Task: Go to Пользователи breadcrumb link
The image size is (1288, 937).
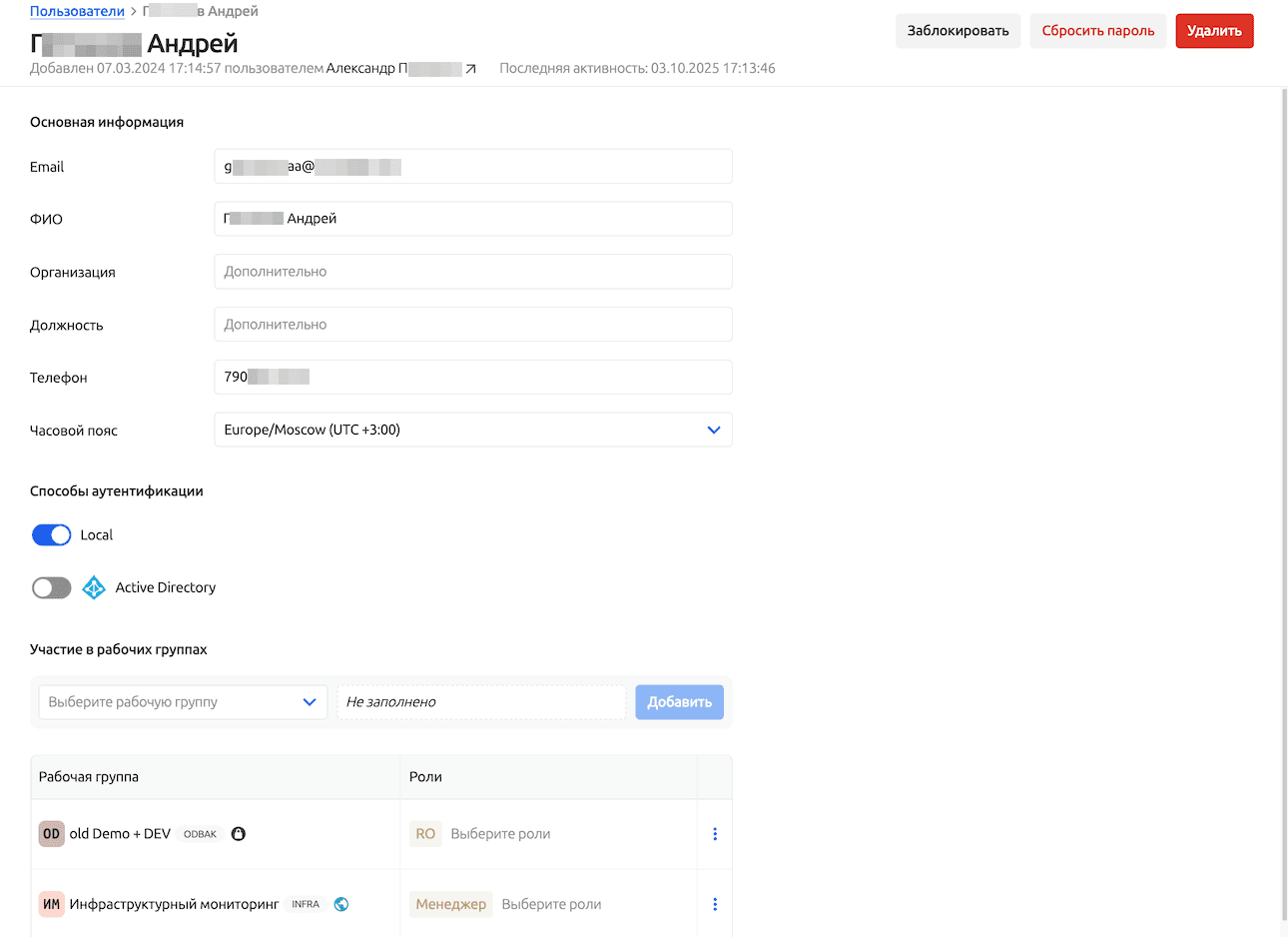Action: point(77,12)
